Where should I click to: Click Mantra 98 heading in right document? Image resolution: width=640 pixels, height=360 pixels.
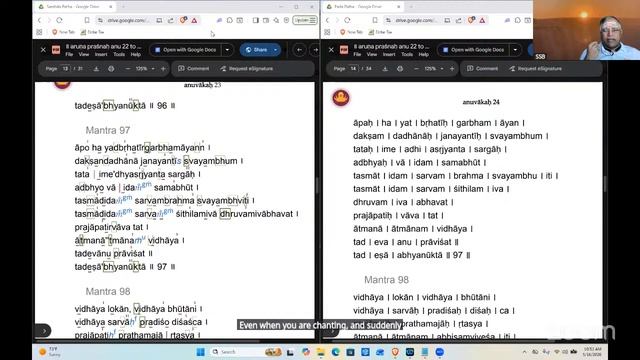click(x=386, y=280)
